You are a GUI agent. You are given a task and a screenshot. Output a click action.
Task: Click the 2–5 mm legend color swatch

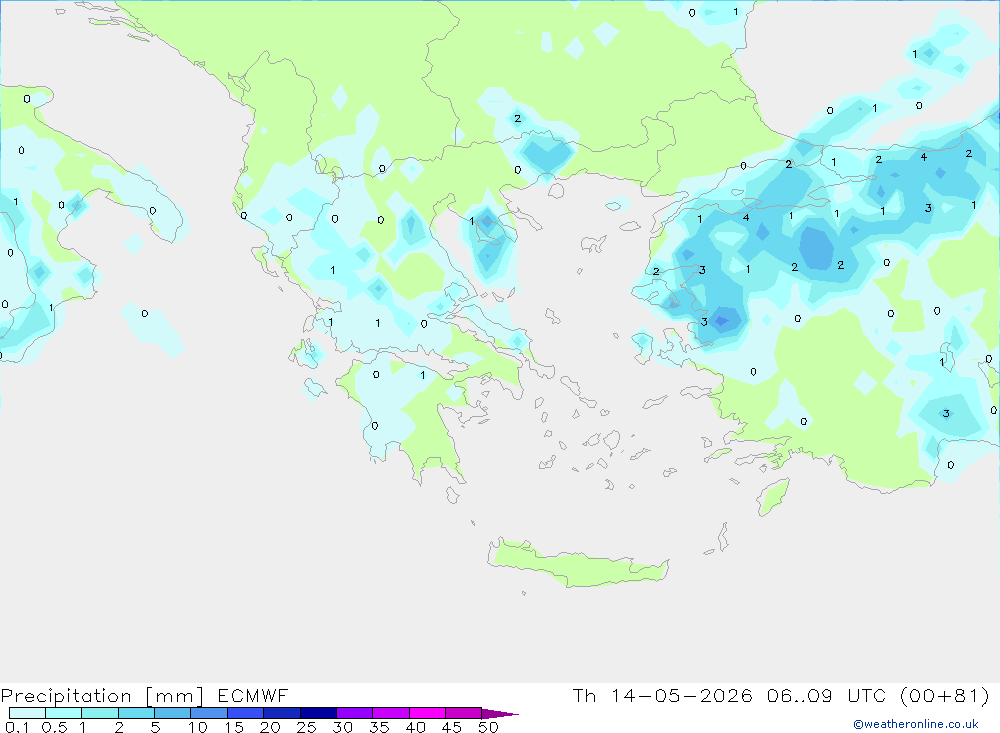pyautogui.click(x=136, y=713)
